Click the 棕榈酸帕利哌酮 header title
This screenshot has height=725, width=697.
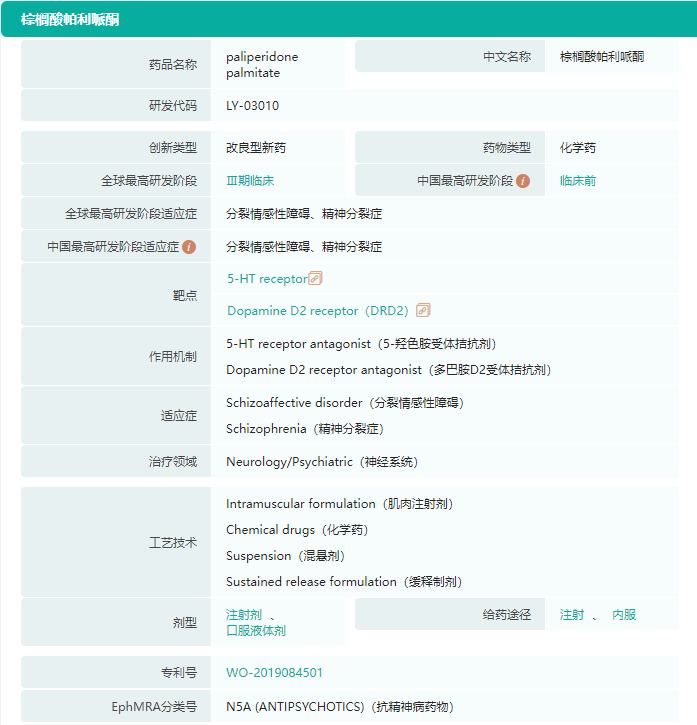[x=70, y=19]
